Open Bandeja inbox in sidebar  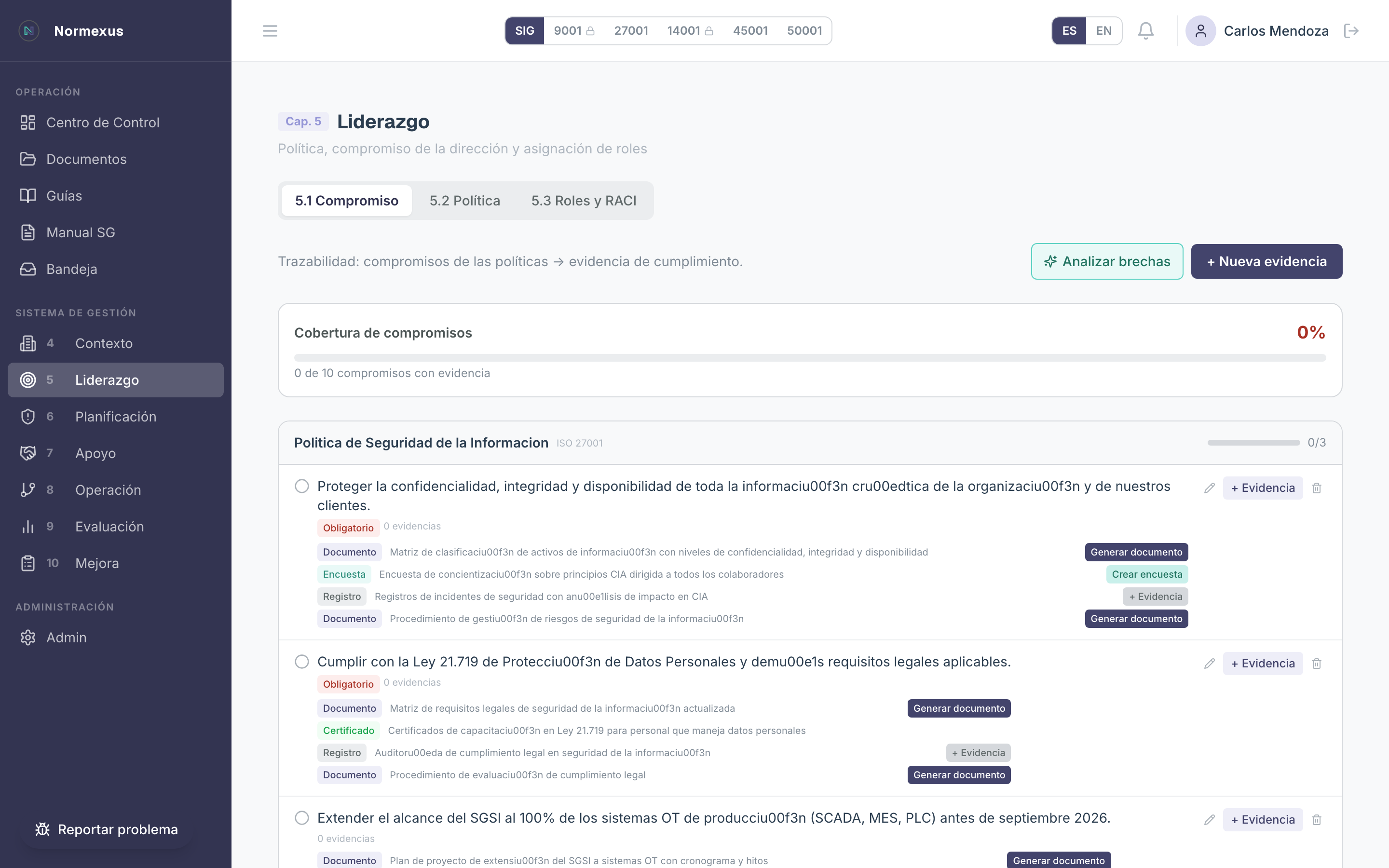pyautogui.click(x=115, y=269)
